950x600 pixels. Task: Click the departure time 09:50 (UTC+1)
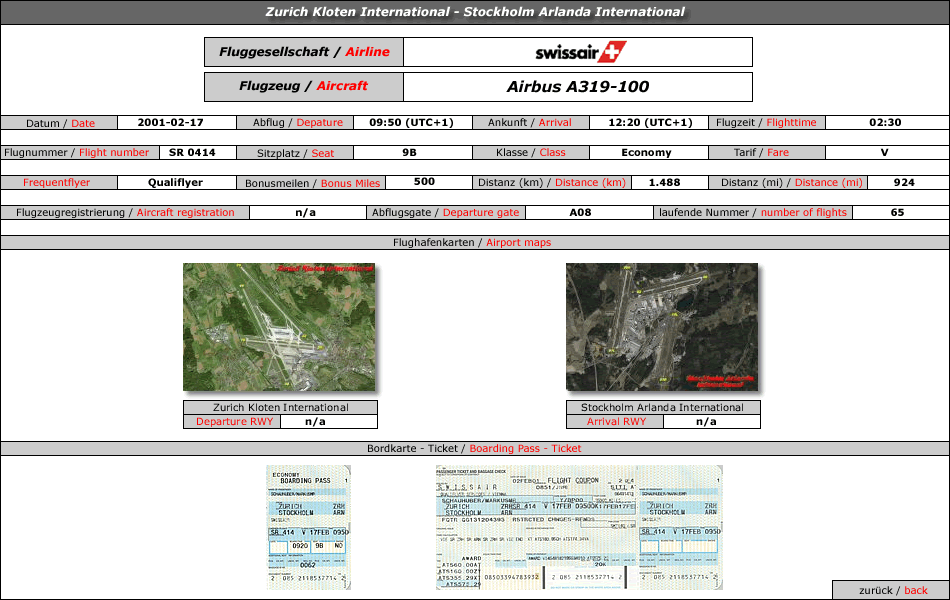click(x=411, y=122)
